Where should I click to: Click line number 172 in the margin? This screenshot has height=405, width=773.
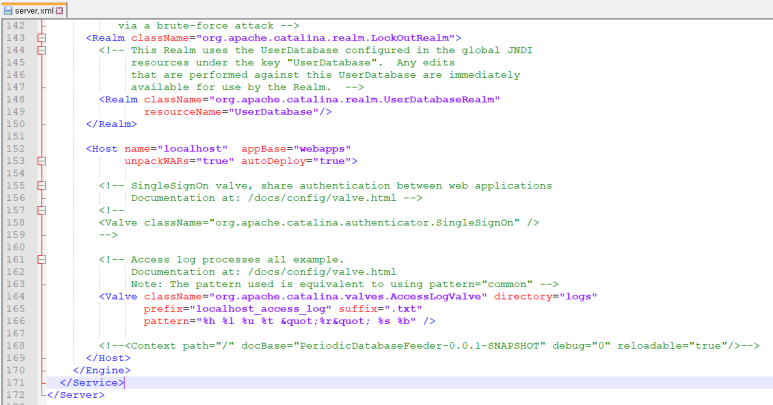pyautogui.click(x=15, y=395)
